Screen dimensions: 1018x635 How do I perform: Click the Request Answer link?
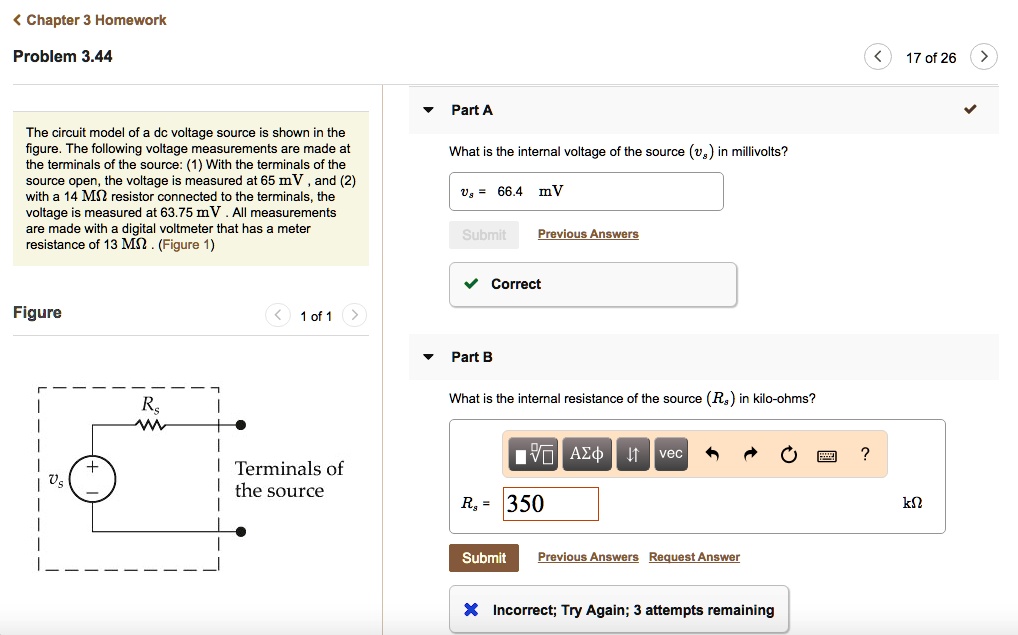click(694, 557)
